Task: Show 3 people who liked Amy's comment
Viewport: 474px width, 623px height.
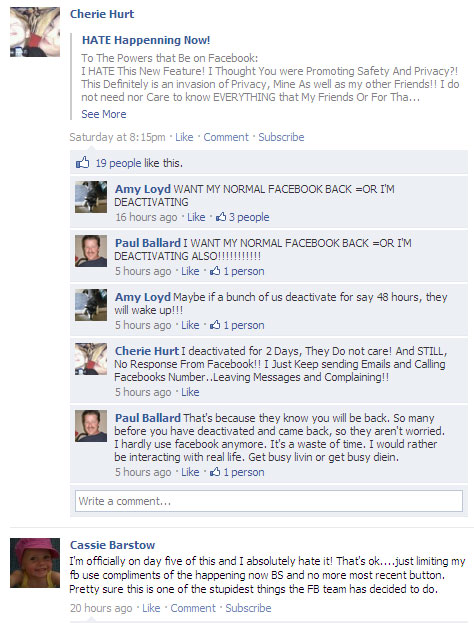Action: 249,217
